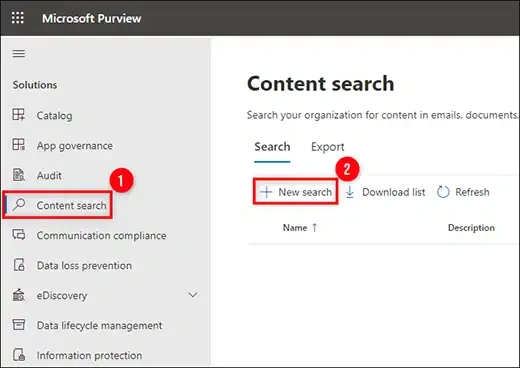Click the Content search magnifier icon
520x368 pixels.
(x=19, y=204)
